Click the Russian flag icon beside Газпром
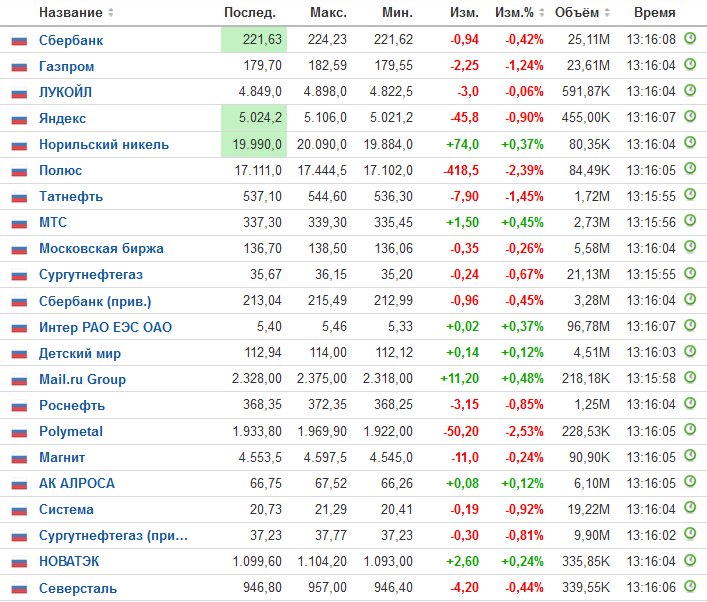The width and height of the screenshot is (707, 602). point(19,67)
